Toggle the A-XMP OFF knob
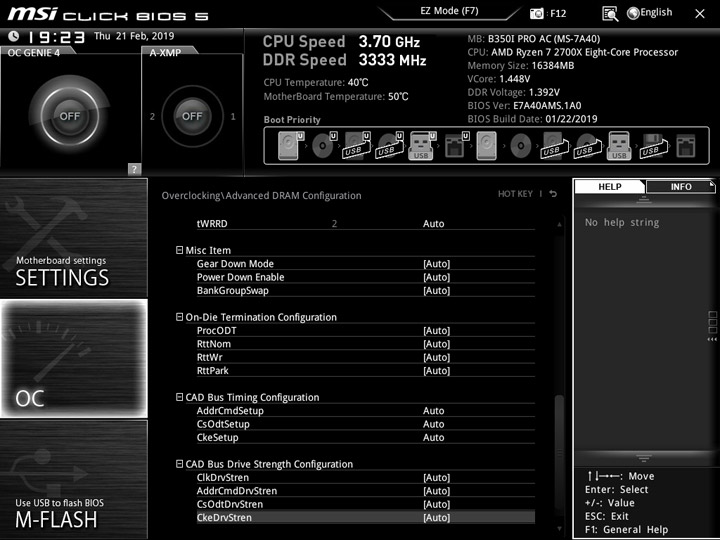720x540 pixels. [192, 116]
